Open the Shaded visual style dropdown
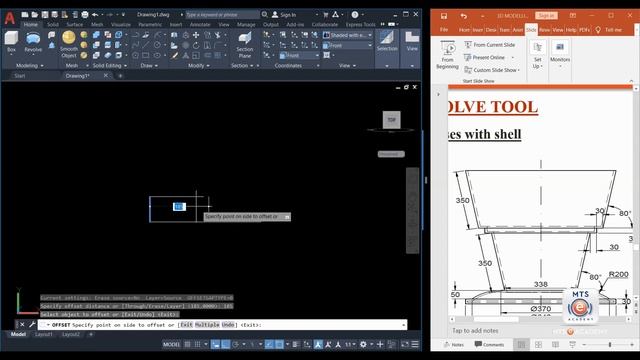This screenshot has height=360, width=640. 347,35
